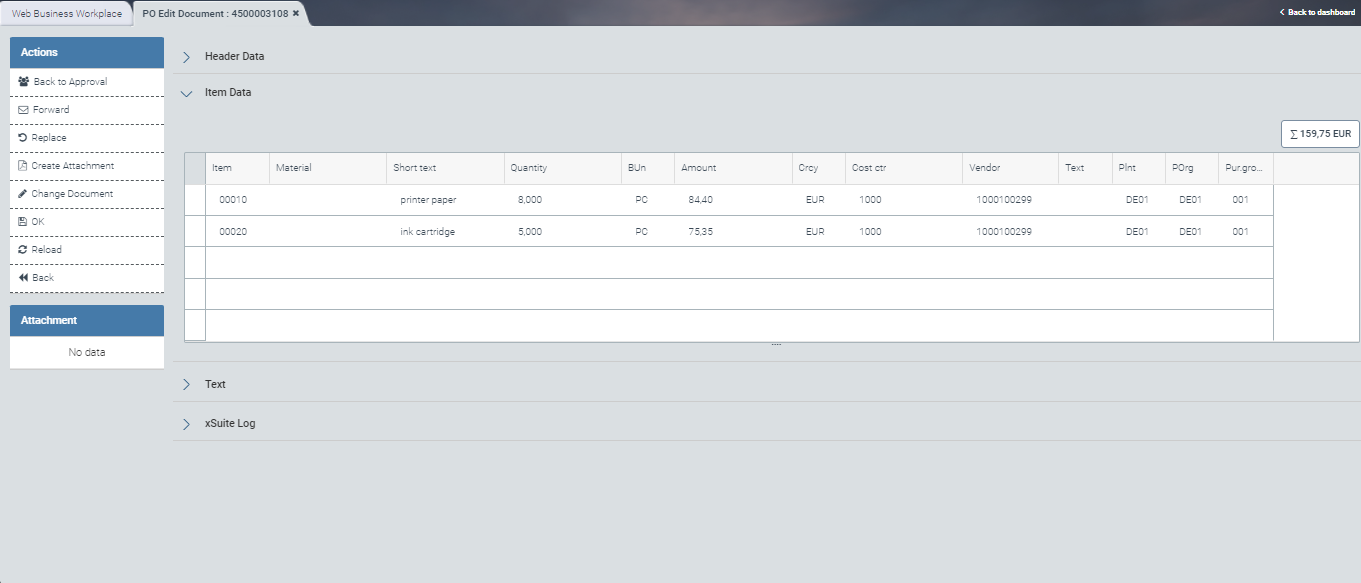Click the Forward envelope icon
Viewport: 1361px width, 583px height.
[x=23, y=110]
